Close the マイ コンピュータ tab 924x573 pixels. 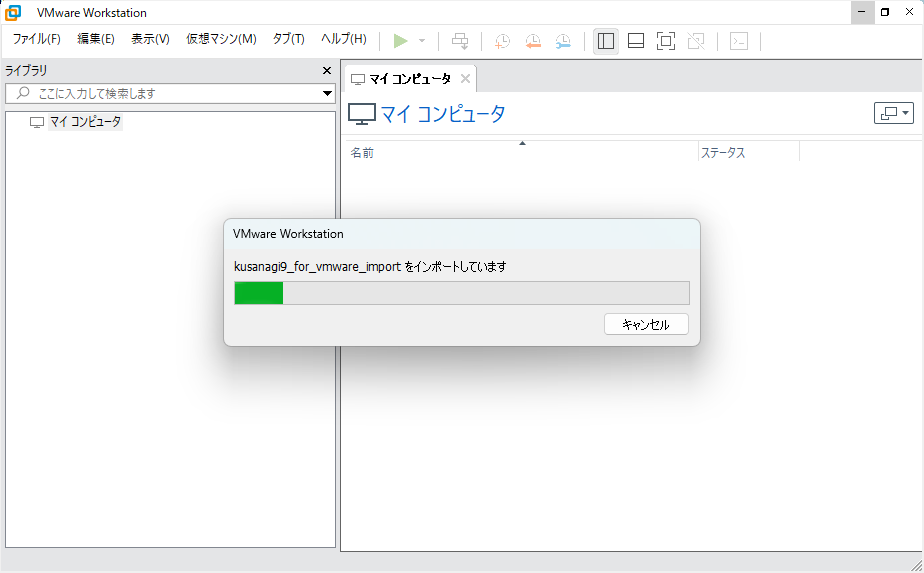click(x=465, y=79)
